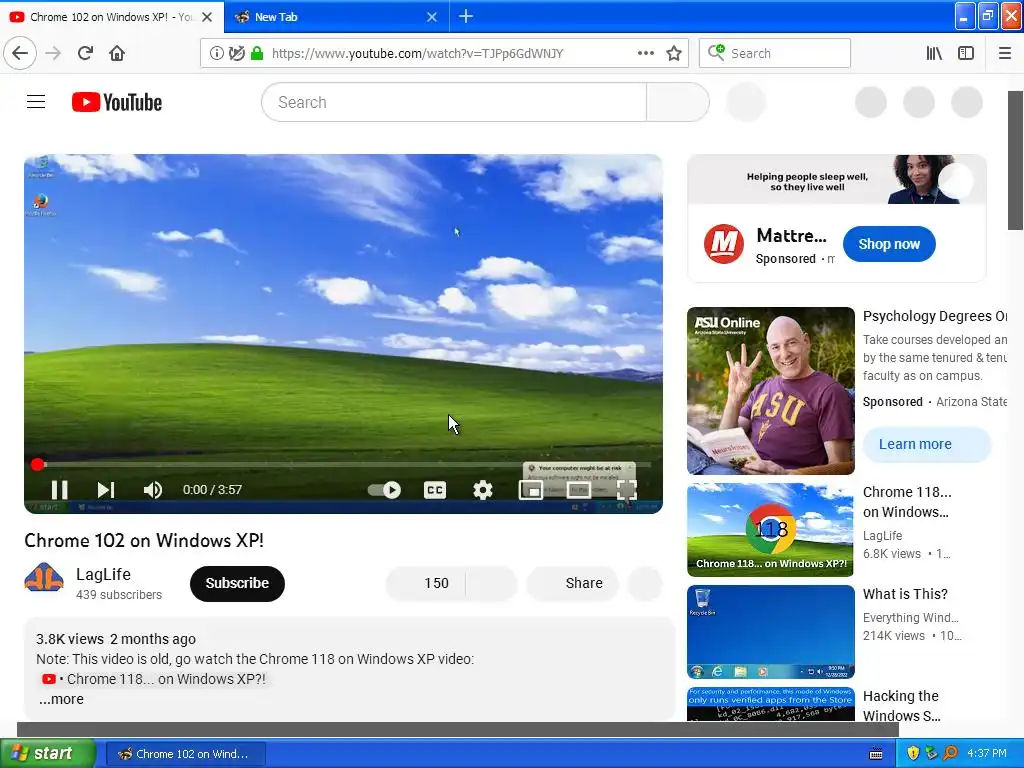Click the video title Chrome 102 on Windows XP!
The height and width of the screenshot is (768, 1024).
(144, 541)
